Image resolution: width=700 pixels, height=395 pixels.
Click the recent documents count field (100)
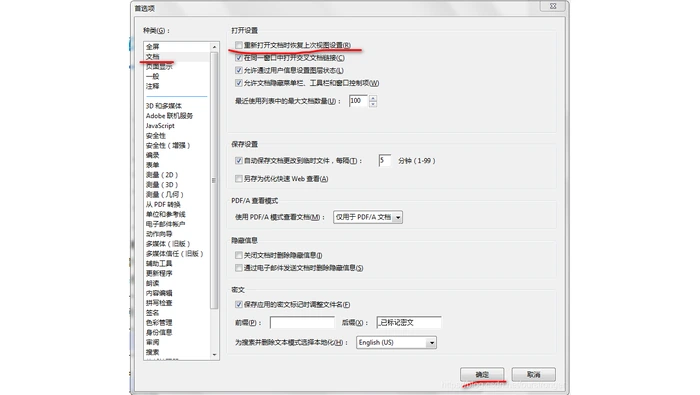358,101
